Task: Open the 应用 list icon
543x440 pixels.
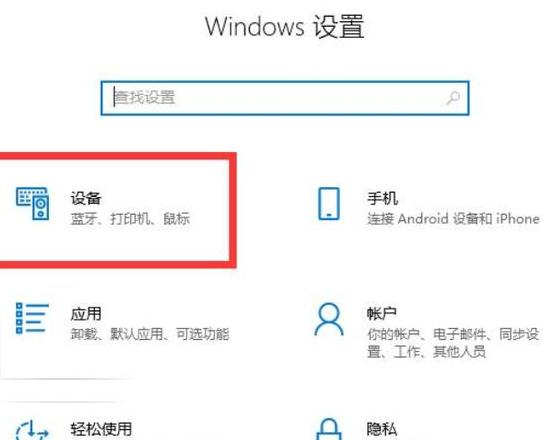Action: (32, 318)
